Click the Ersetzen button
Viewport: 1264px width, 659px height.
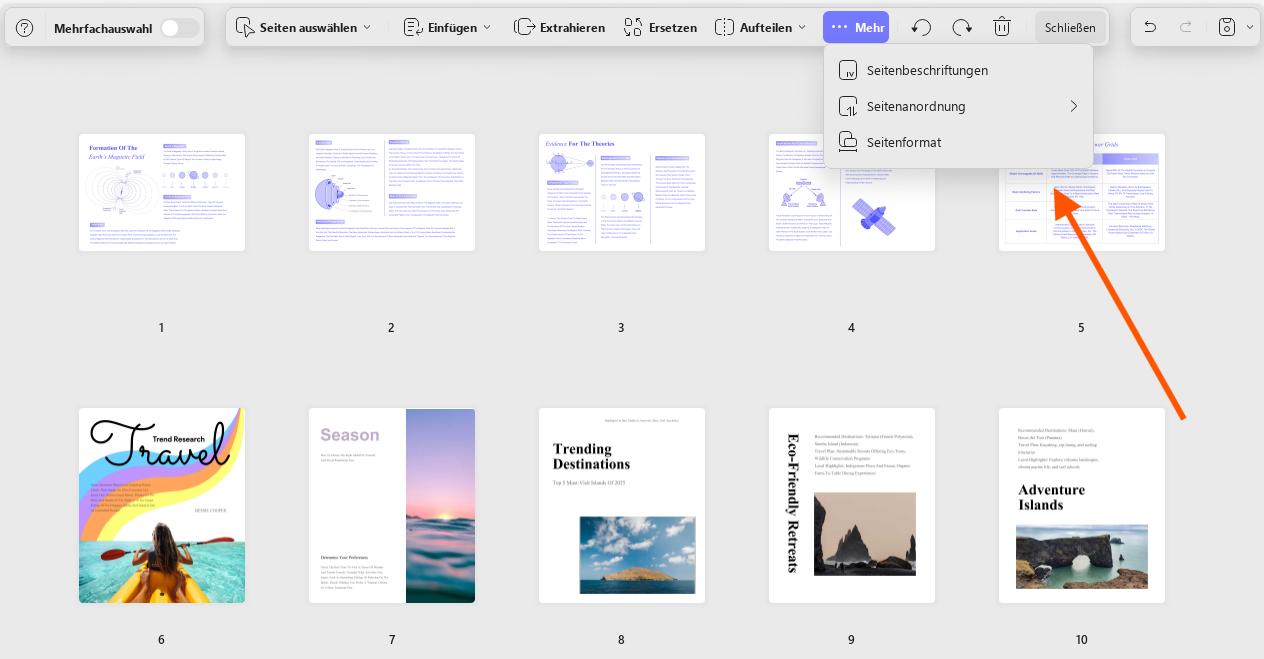(660, 27)
